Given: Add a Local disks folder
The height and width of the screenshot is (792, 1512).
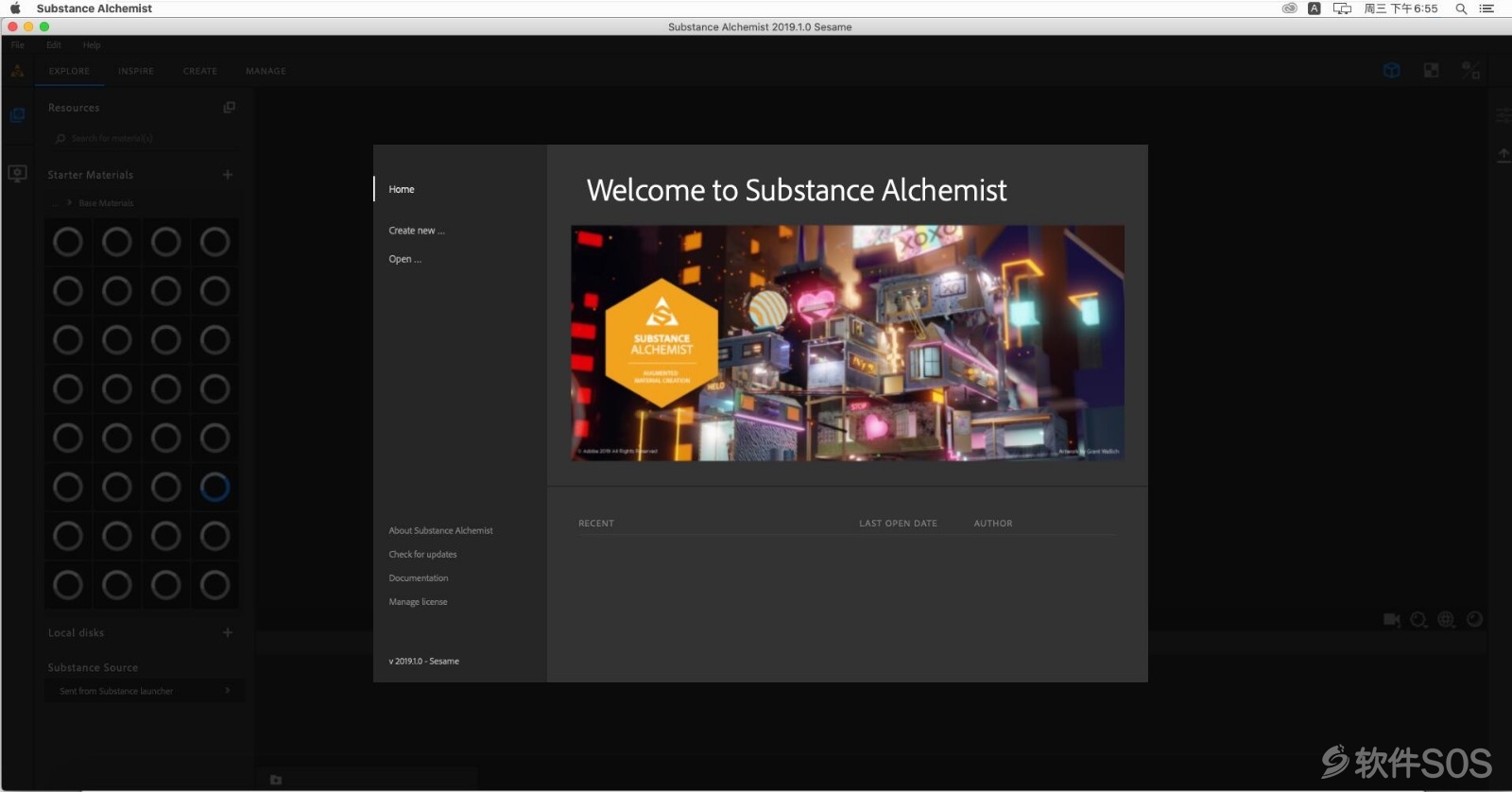Looking at the screenshot, I should click(x=228, y=632).
